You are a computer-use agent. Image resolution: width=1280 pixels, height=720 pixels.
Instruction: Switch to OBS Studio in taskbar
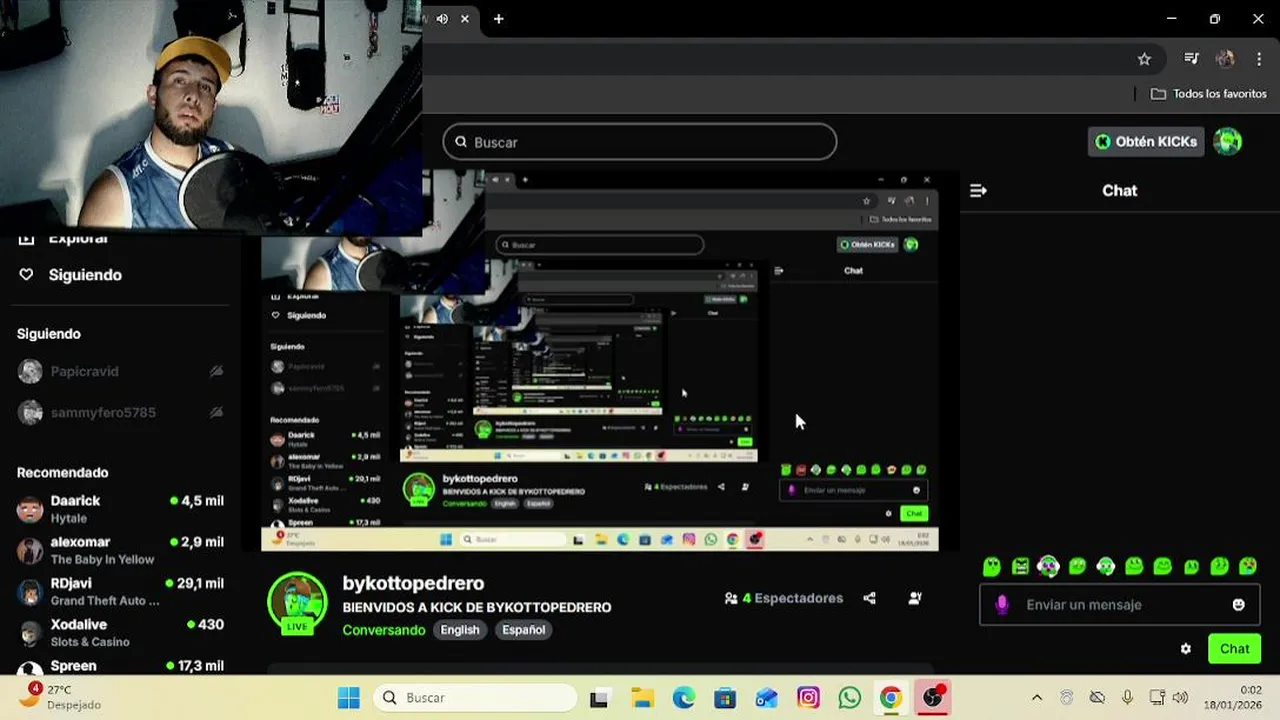pos(933,698)
